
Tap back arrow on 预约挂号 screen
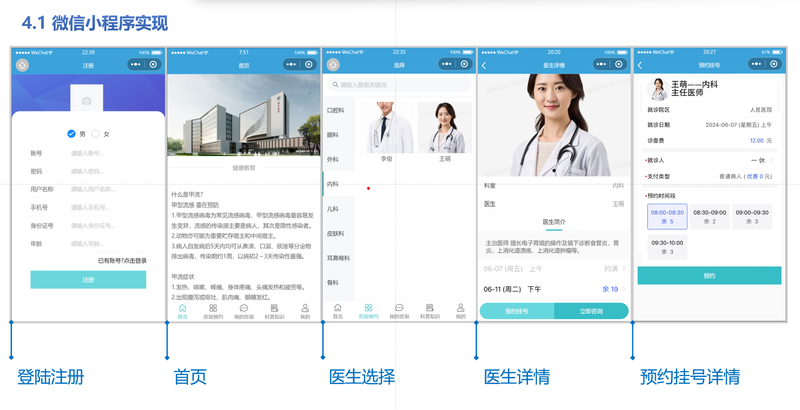coord(640,65)
